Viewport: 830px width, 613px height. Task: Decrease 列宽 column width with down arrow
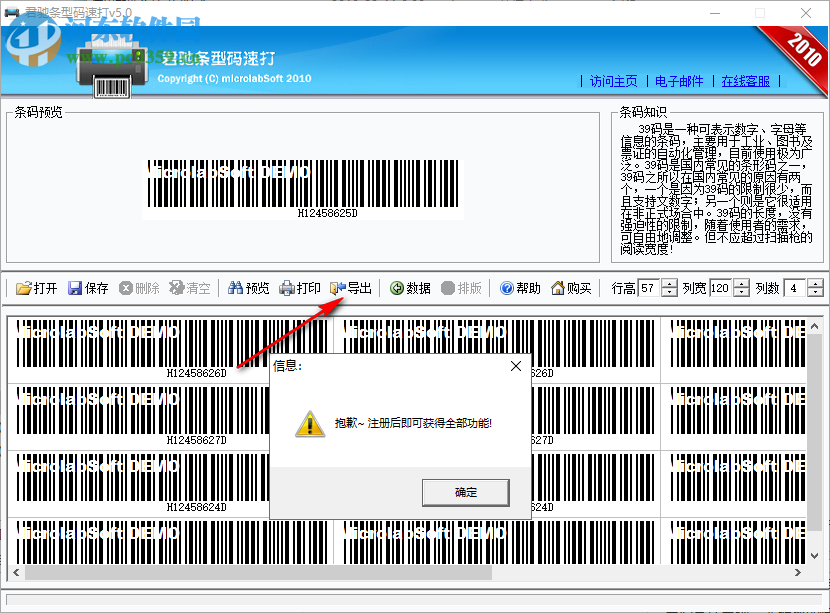point(742,293)
